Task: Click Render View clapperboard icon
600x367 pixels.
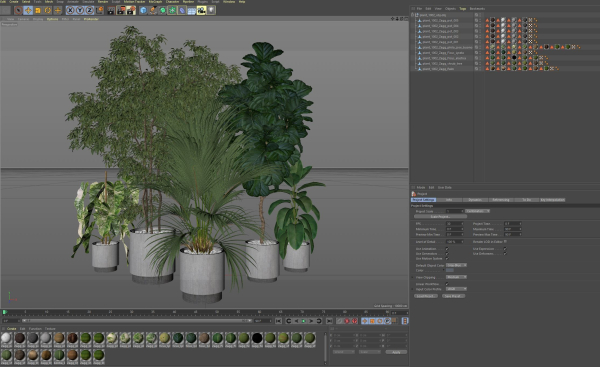Action: pos(111,10)
